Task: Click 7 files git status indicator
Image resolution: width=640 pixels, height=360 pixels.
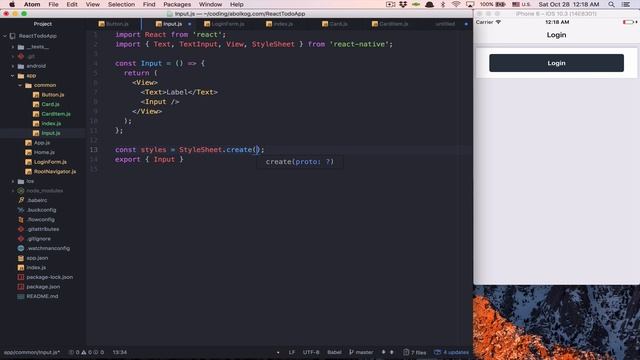Action: point(414,352)
